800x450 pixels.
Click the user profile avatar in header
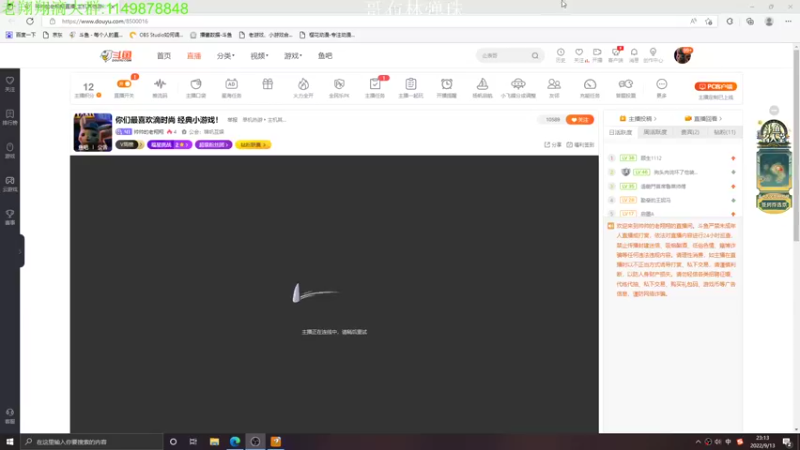(683, 55)
